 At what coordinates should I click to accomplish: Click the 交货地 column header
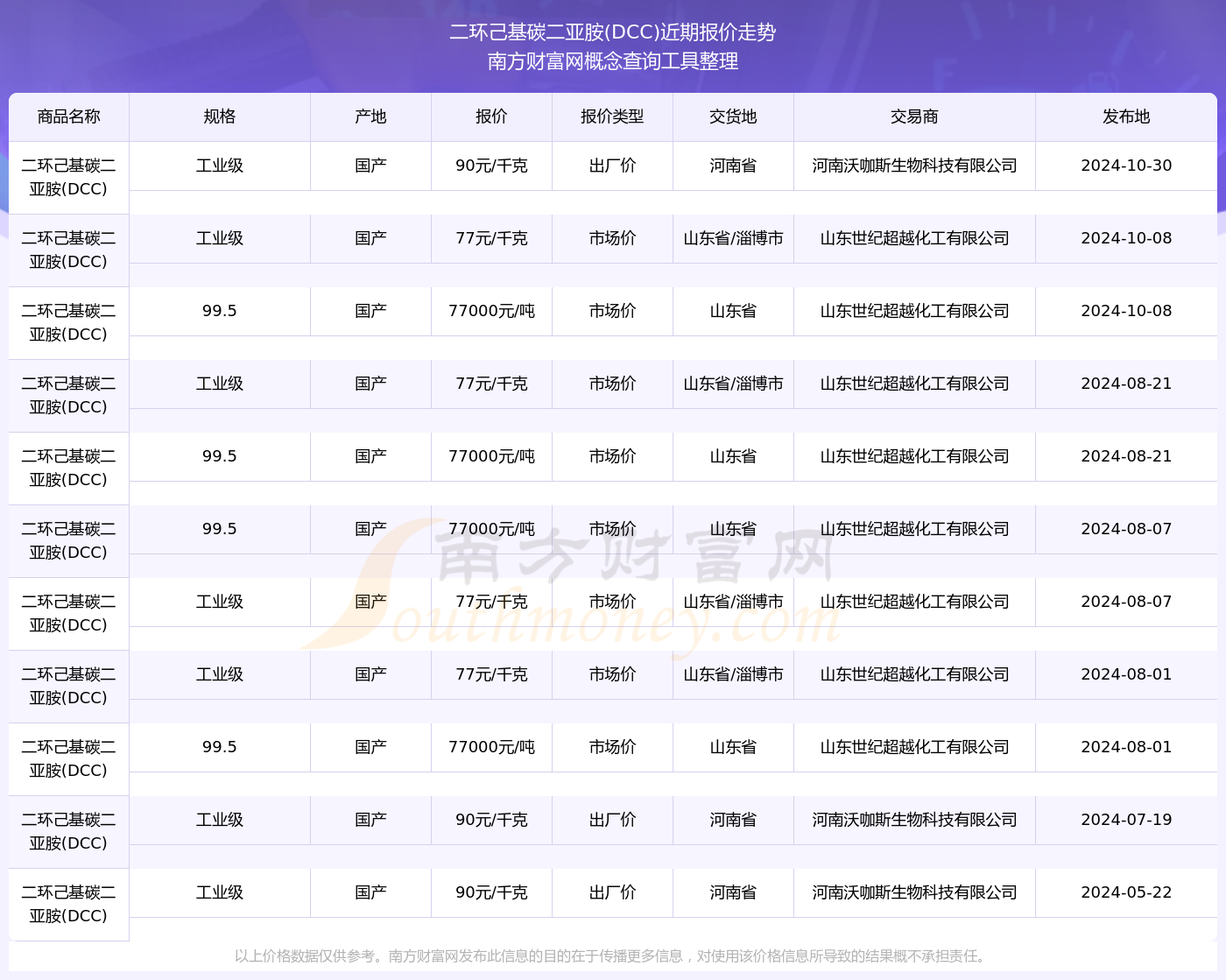point(733,116)
